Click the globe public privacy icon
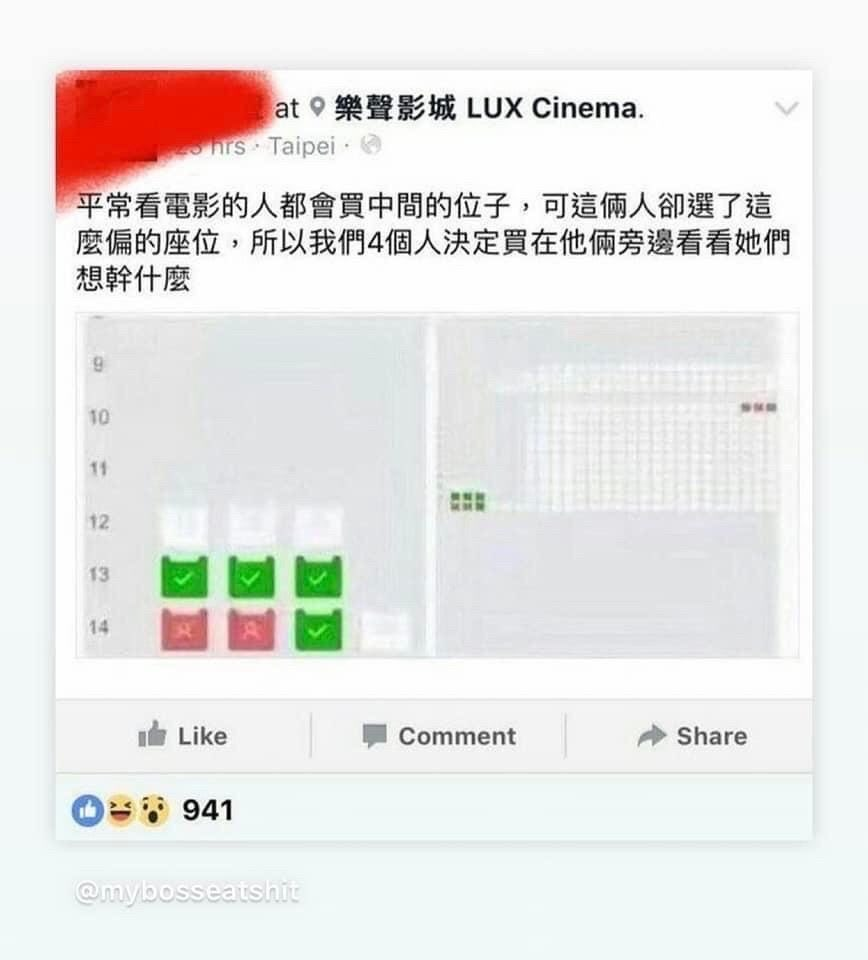 [370, 145]
